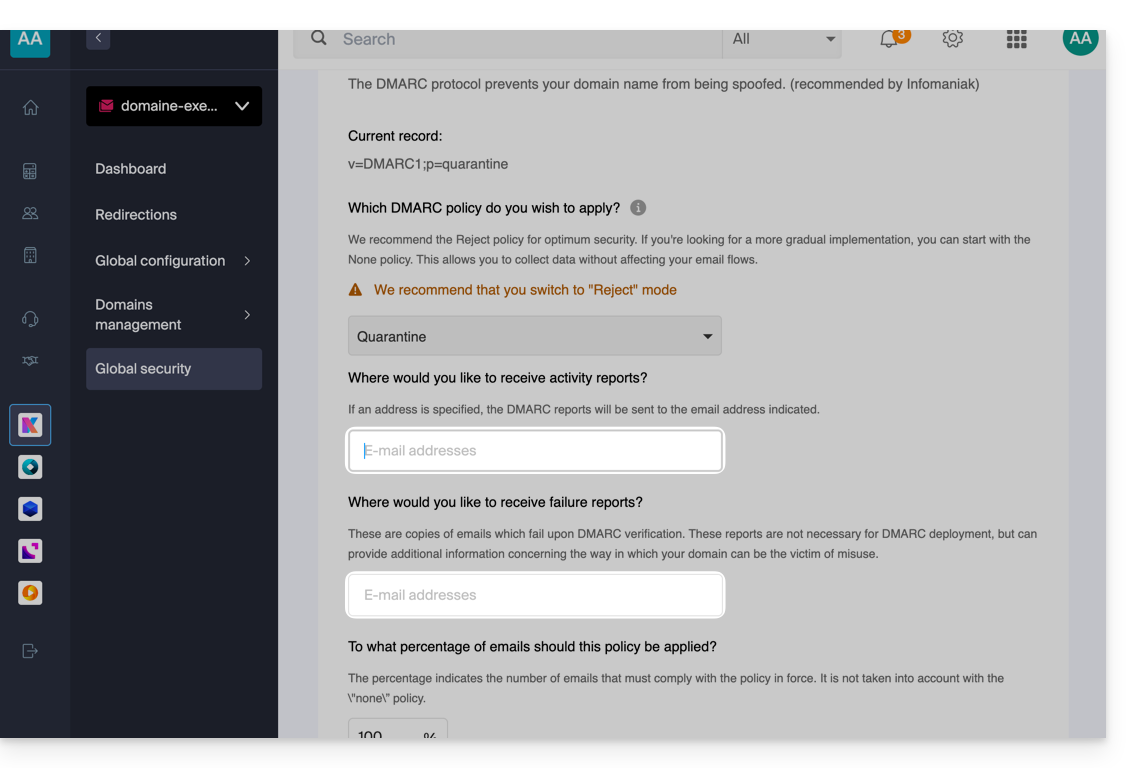Click the users group icon in sidebar
The width and height of the screenshot is (1136, 768).
[x=30, y=213]
